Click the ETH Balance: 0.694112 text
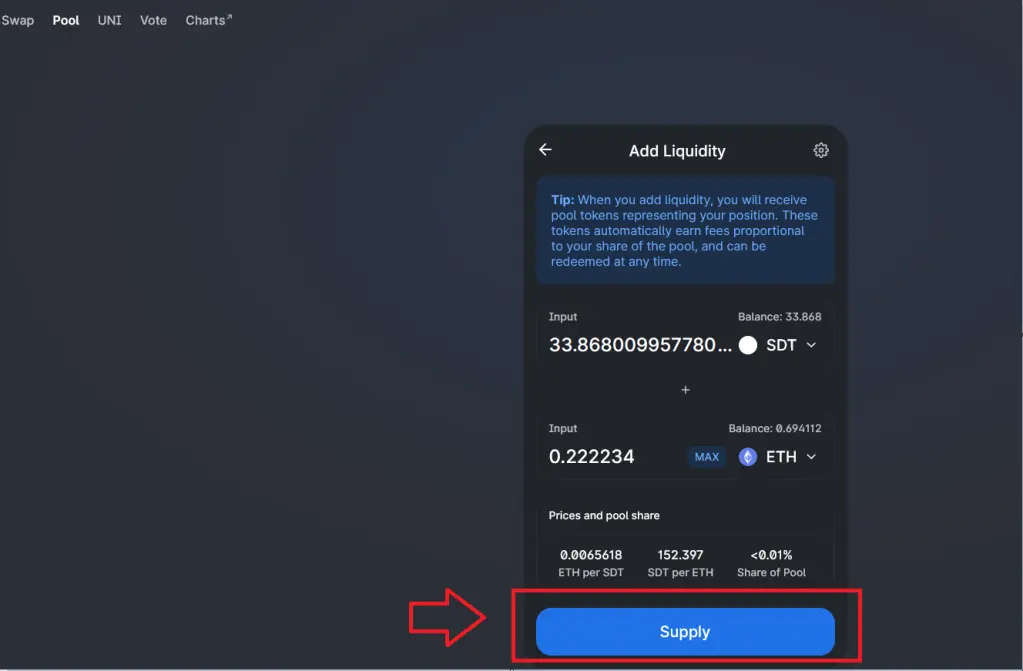1023x671 pixels. [x=775, y=428]
